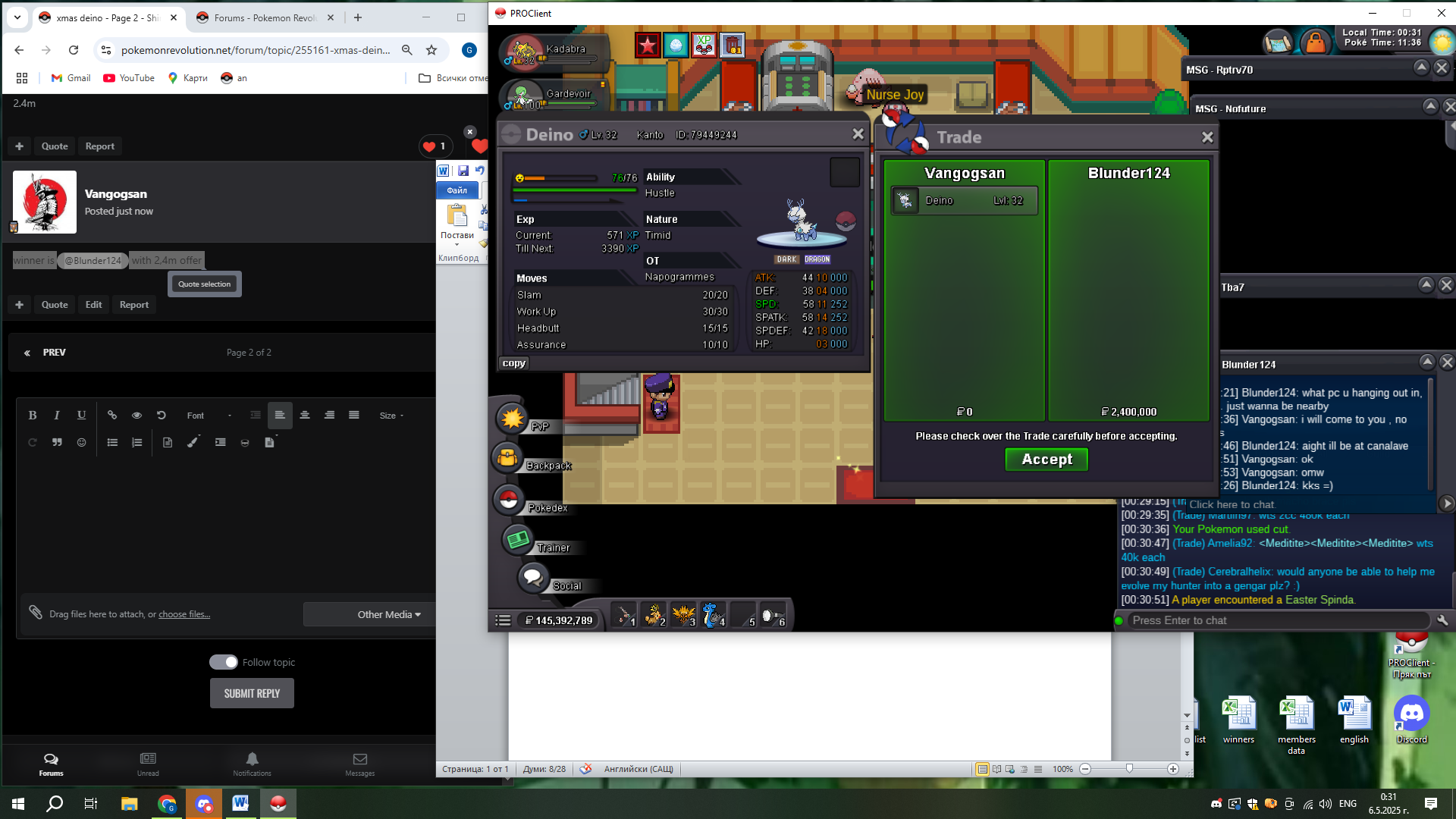The height and width of the screenshot is (819, 1456).
Task: Open the PvP menu icon
Action: 512,418
